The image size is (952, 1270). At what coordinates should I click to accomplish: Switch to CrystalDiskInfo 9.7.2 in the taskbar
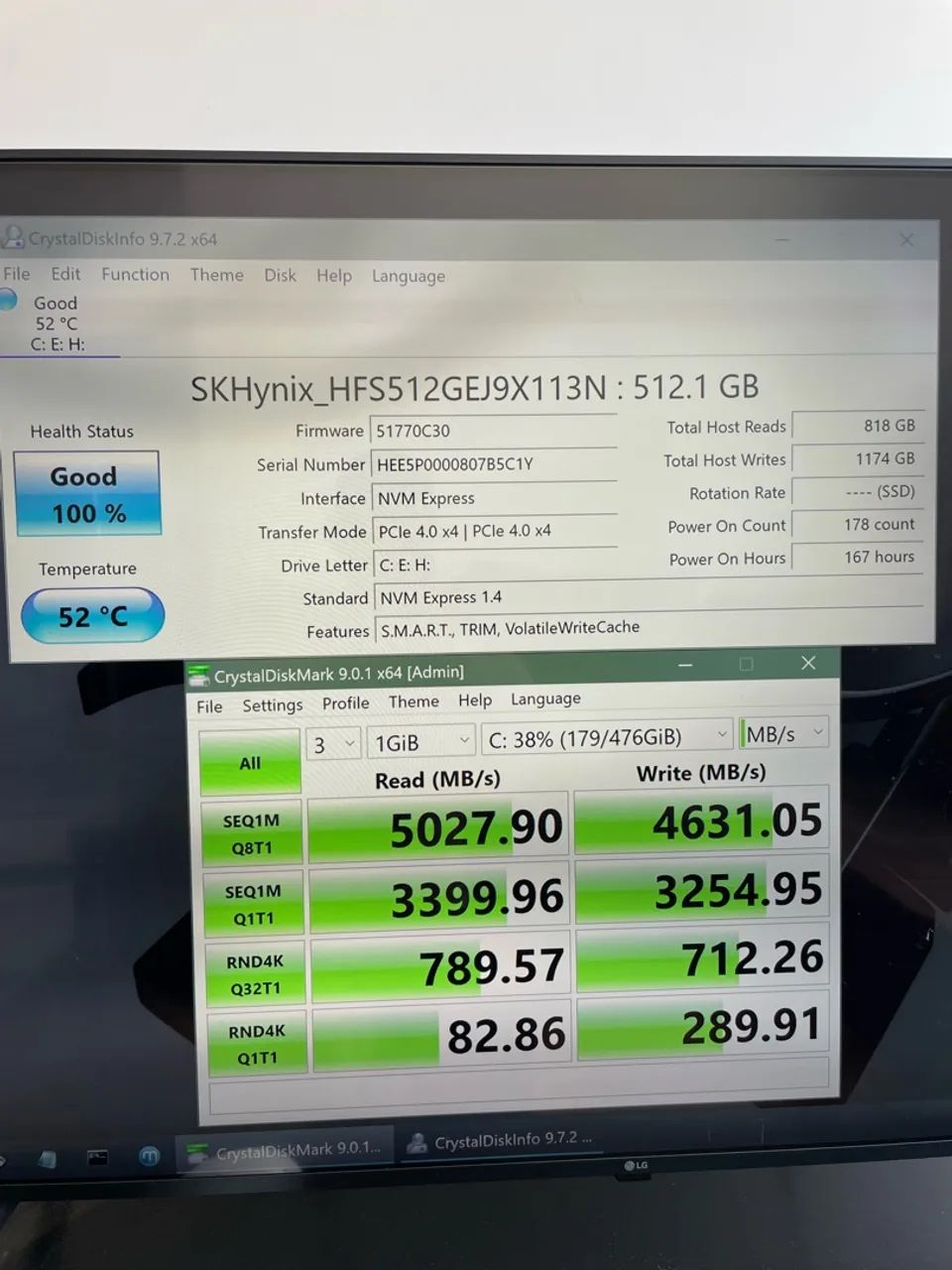[502, 1141]
